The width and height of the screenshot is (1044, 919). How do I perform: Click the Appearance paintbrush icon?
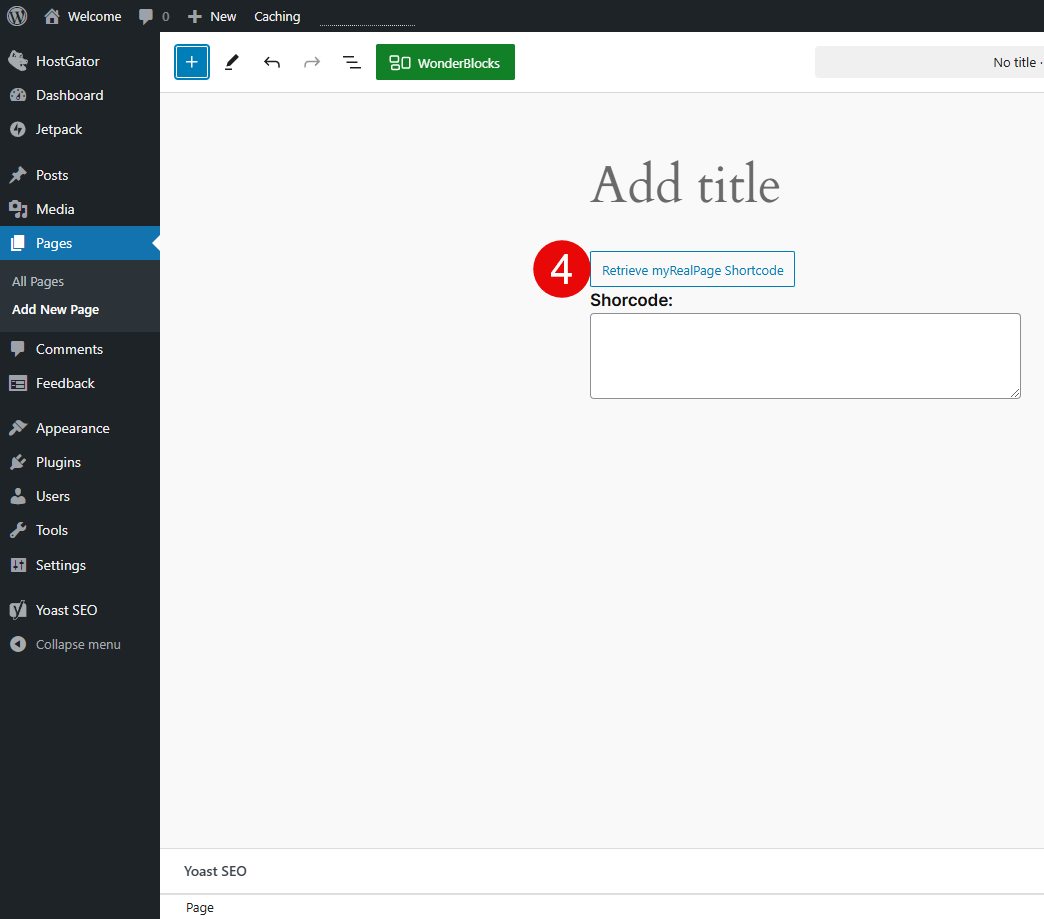18,428
